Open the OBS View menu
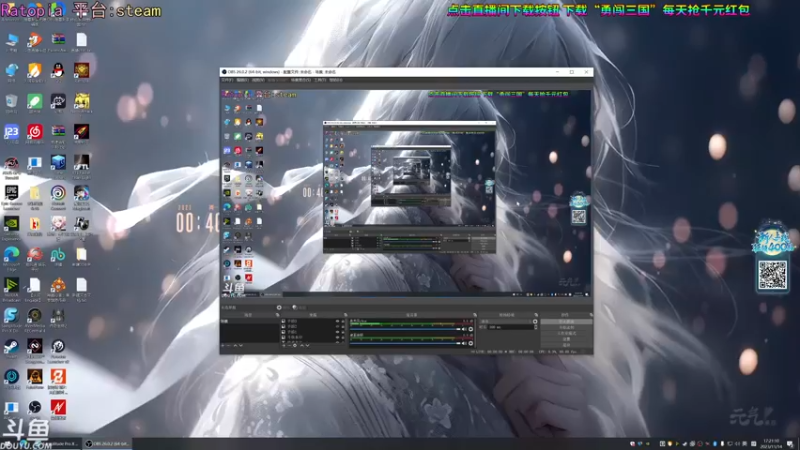The width and height of the screenshot is (800, 450). pyautogui.click(x=258, y=80)
